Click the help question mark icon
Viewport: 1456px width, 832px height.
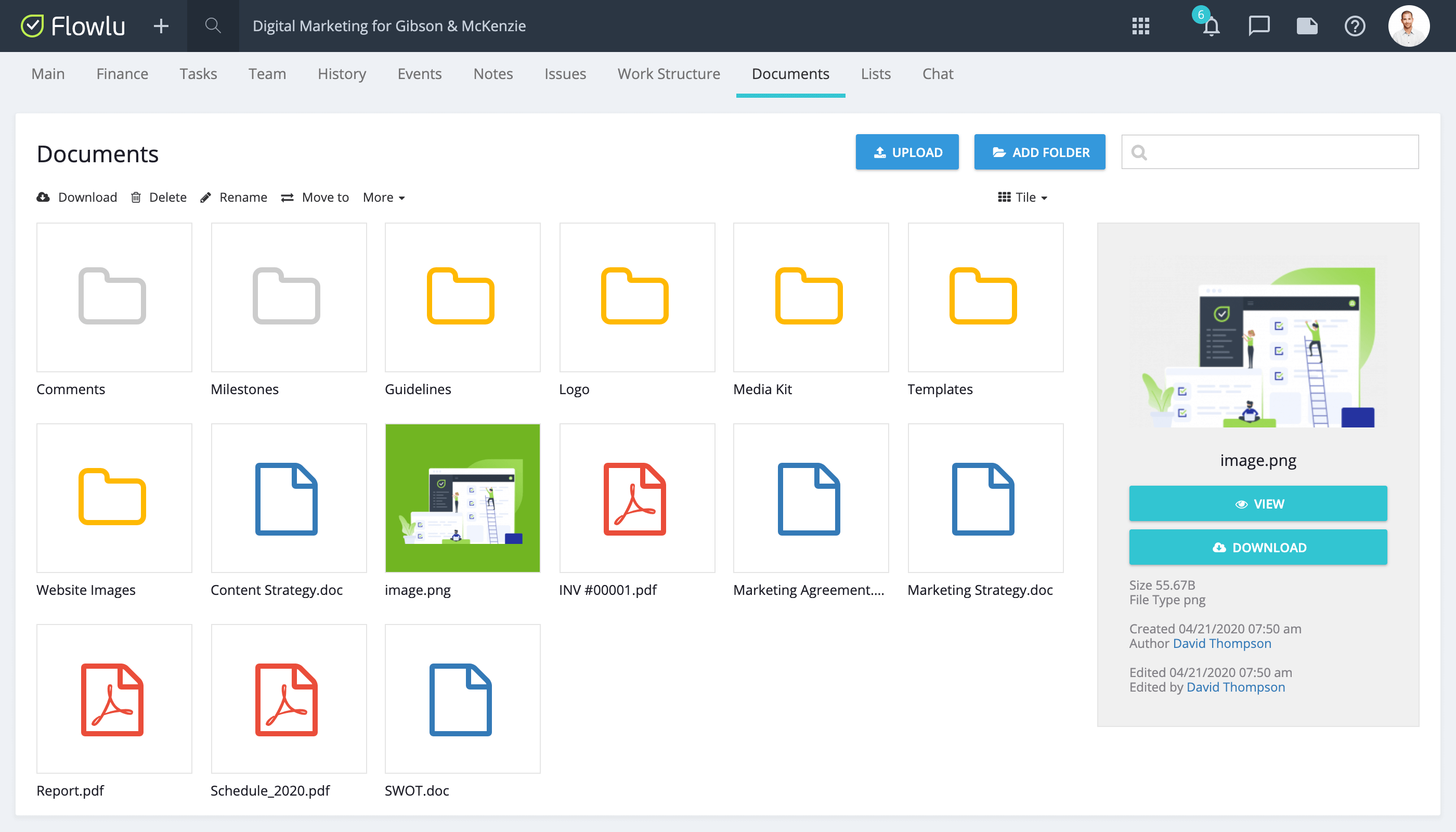pos(1355,27)
